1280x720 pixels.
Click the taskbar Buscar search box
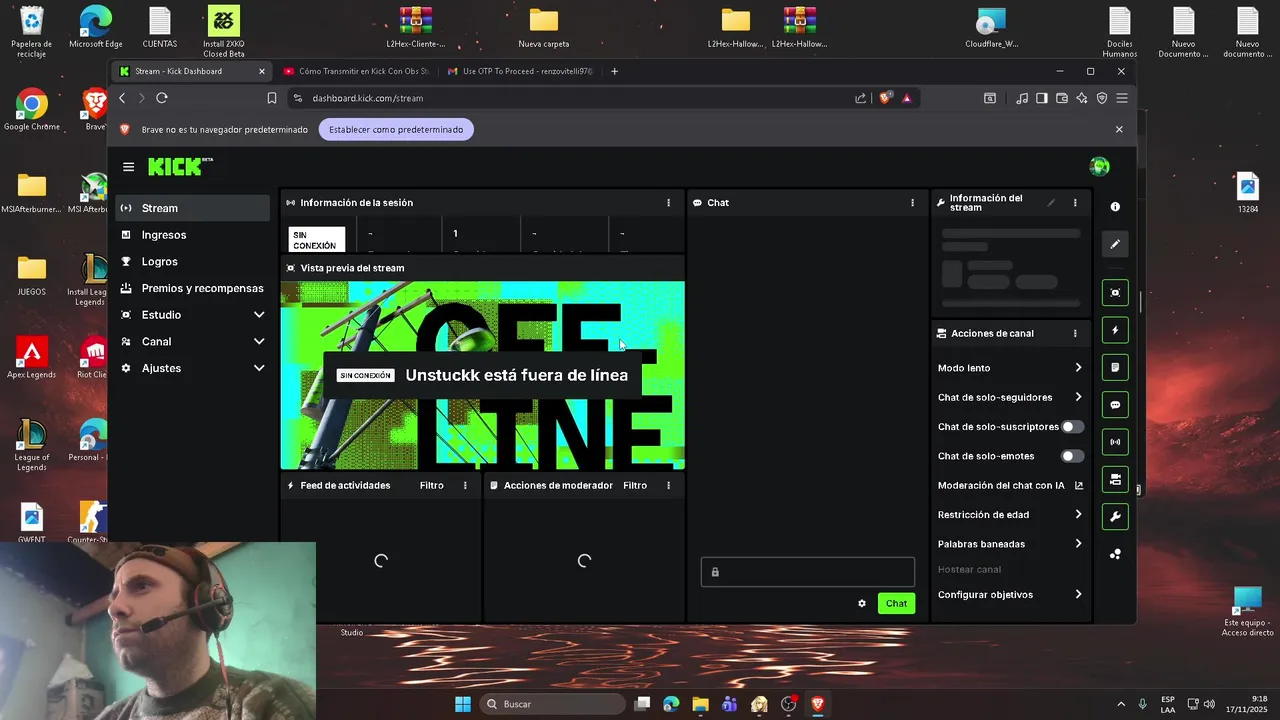[552, 704]
